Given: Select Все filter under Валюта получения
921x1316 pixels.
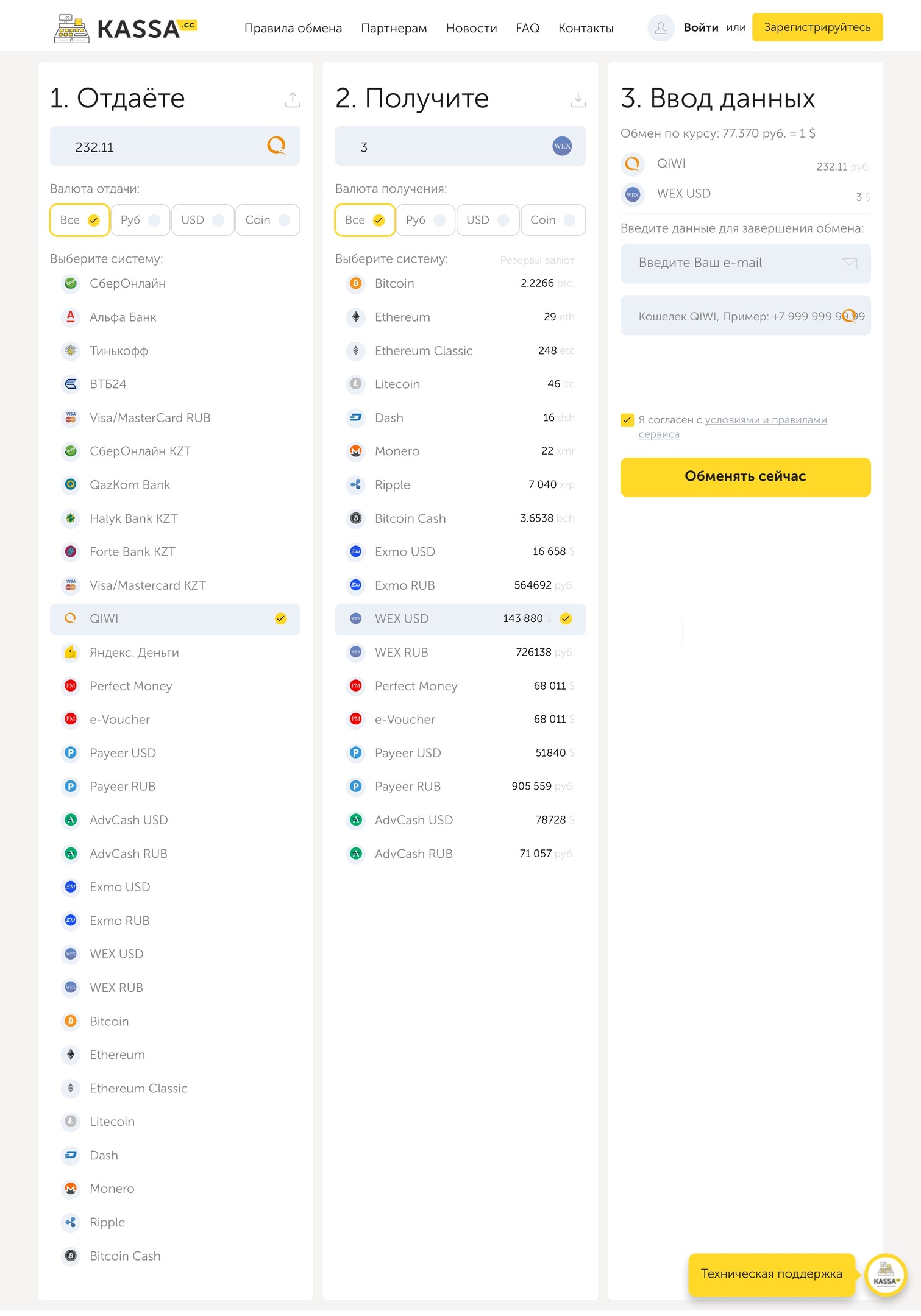Looking at the screenshot, I should 365,220.
